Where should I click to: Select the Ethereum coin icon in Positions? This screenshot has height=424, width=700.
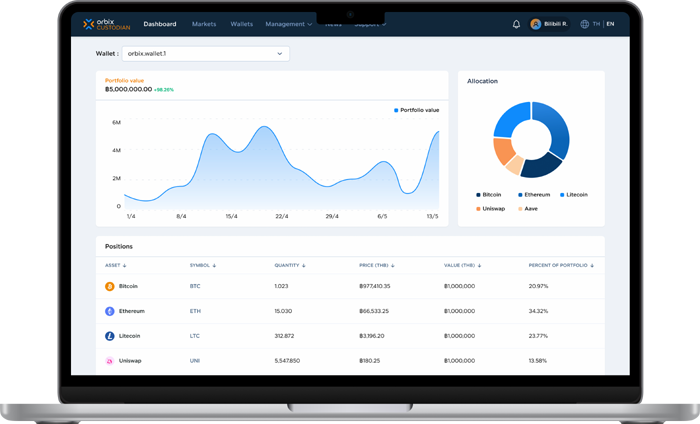[109, 311]
